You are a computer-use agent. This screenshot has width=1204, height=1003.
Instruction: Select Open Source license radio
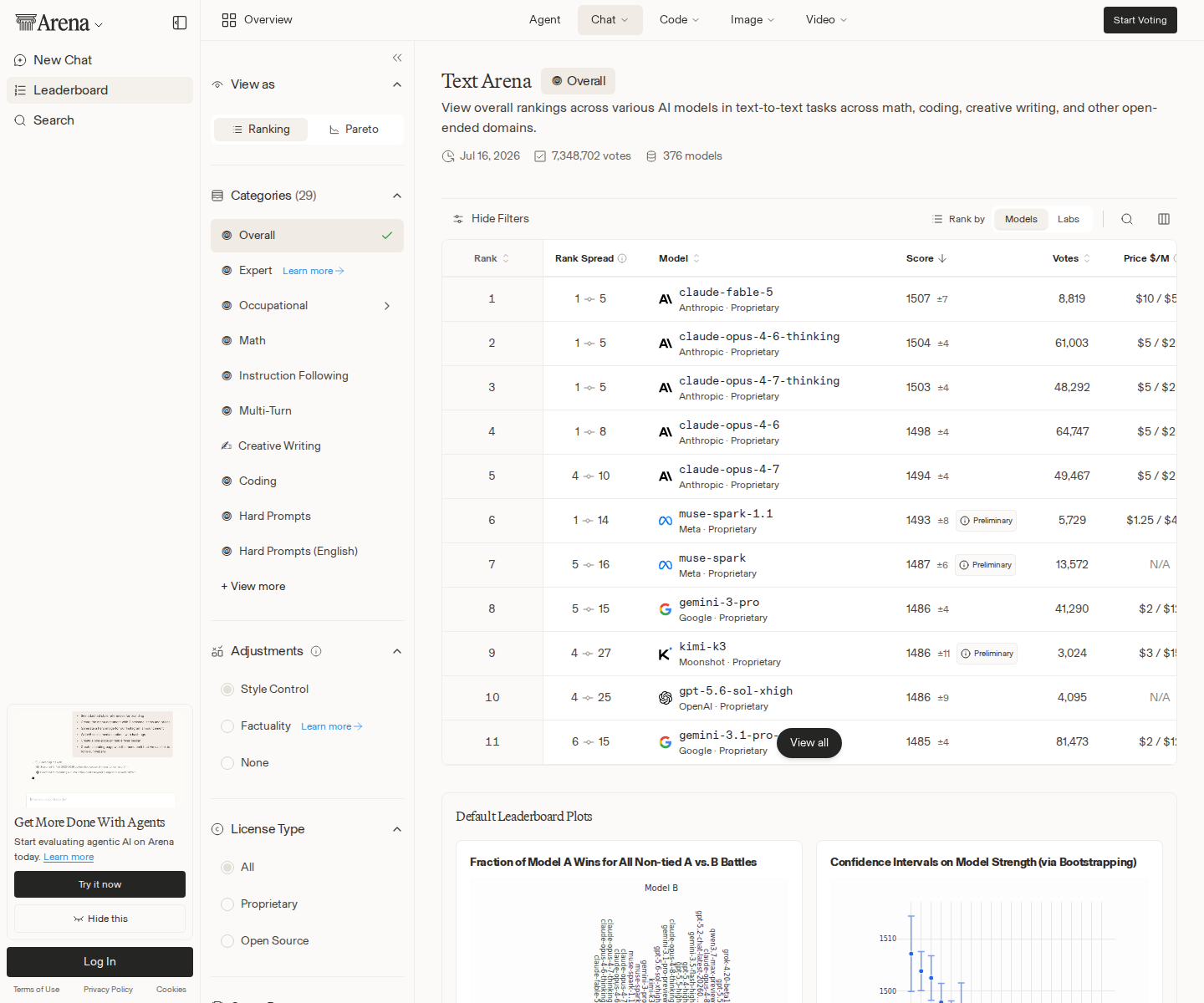227,941
